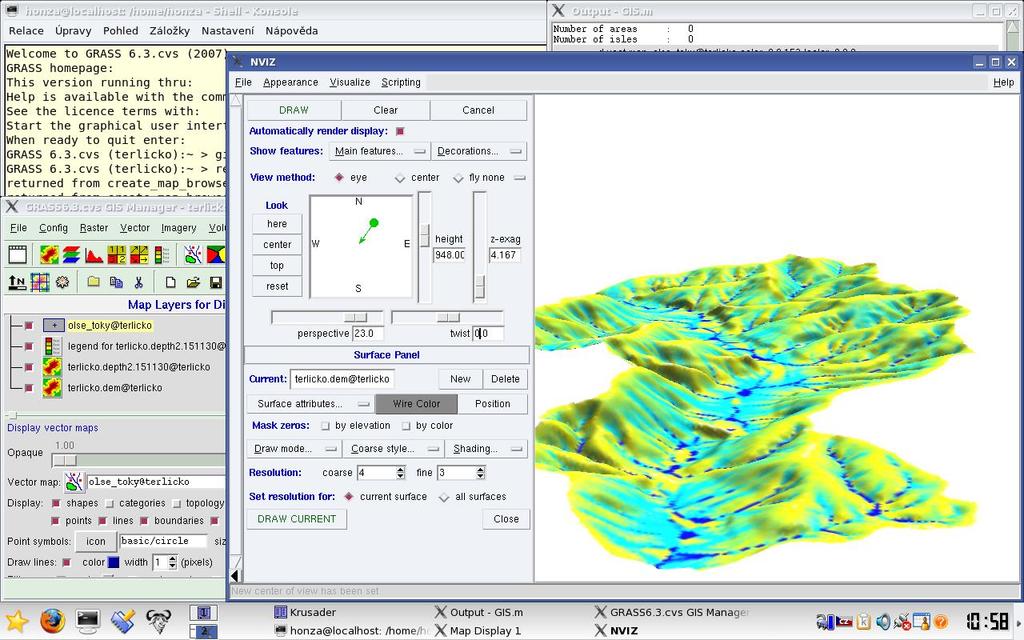Open Current surface terlicko.dem@terlicko selector
Viewport: 1024px width, 640px height.
click(x=342, y=379)
